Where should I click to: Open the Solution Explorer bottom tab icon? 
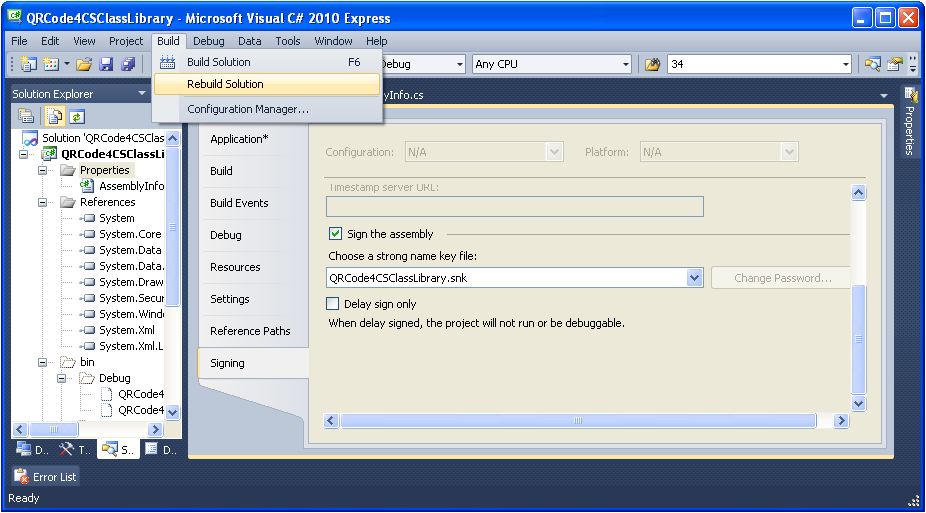tap(109, 449)
